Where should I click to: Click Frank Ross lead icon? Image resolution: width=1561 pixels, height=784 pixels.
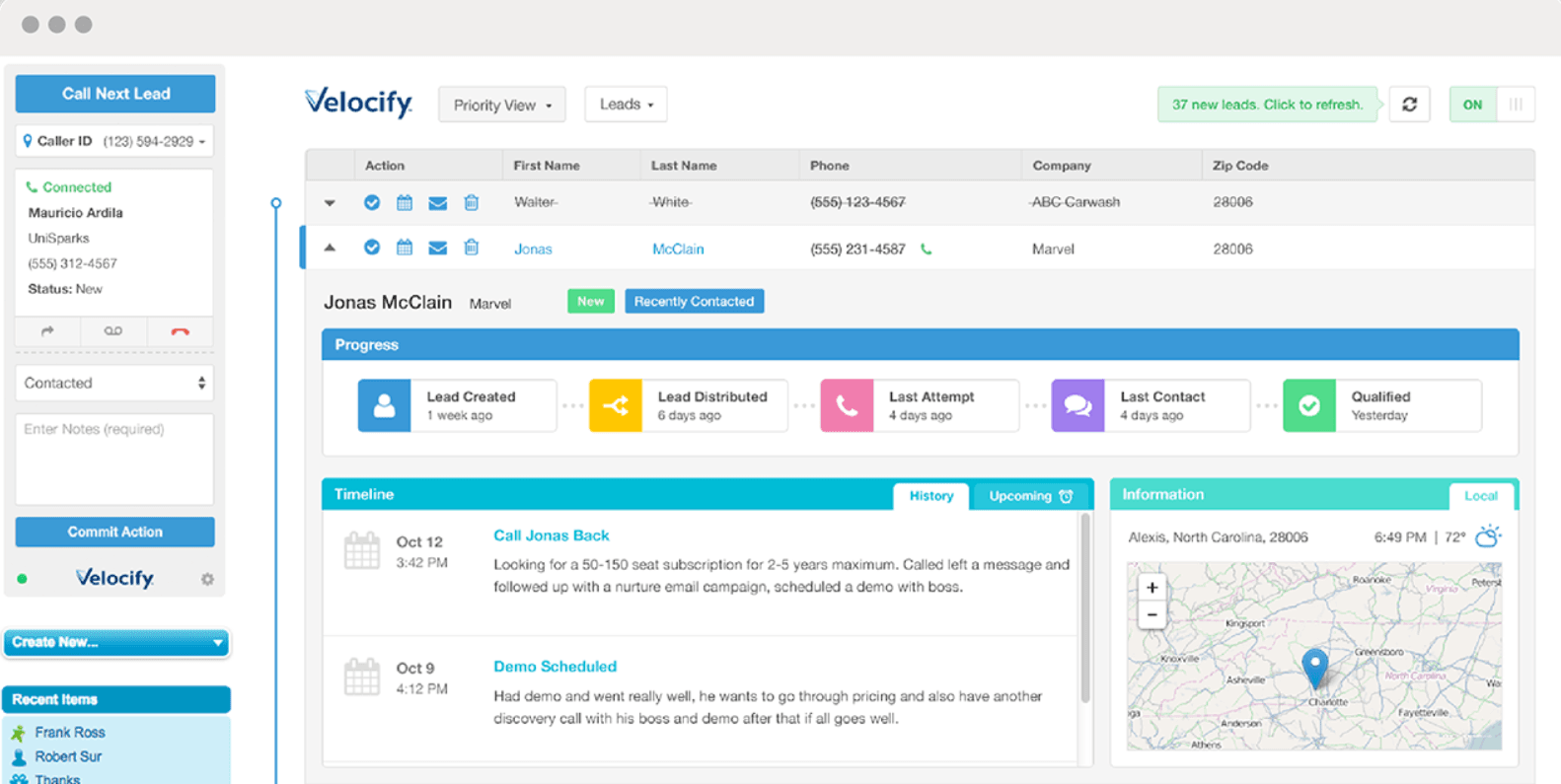click(18, 733)
